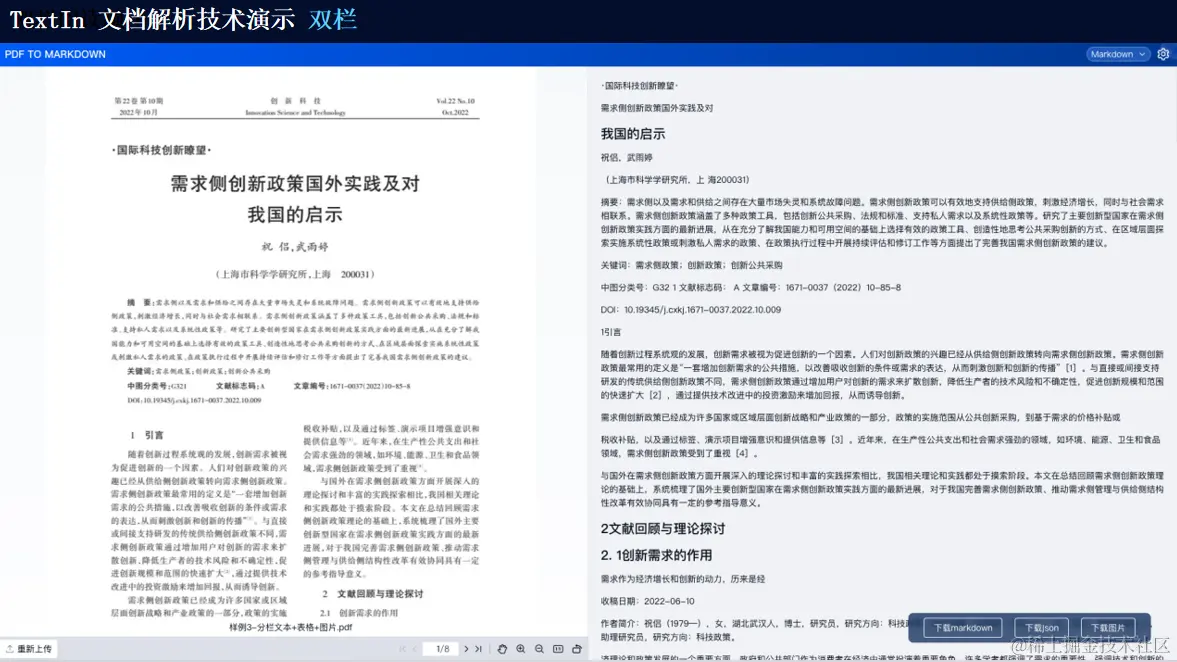Go to the next PDF page
The width and height of the screenshot is (1177, 662).
click(x=466, y=648)
